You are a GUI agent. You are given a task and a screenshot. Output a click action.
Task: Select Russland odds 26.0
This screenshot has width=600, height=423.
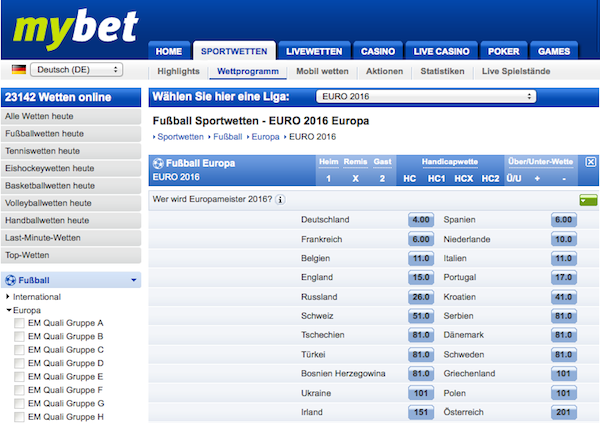[x=421, y=297]
